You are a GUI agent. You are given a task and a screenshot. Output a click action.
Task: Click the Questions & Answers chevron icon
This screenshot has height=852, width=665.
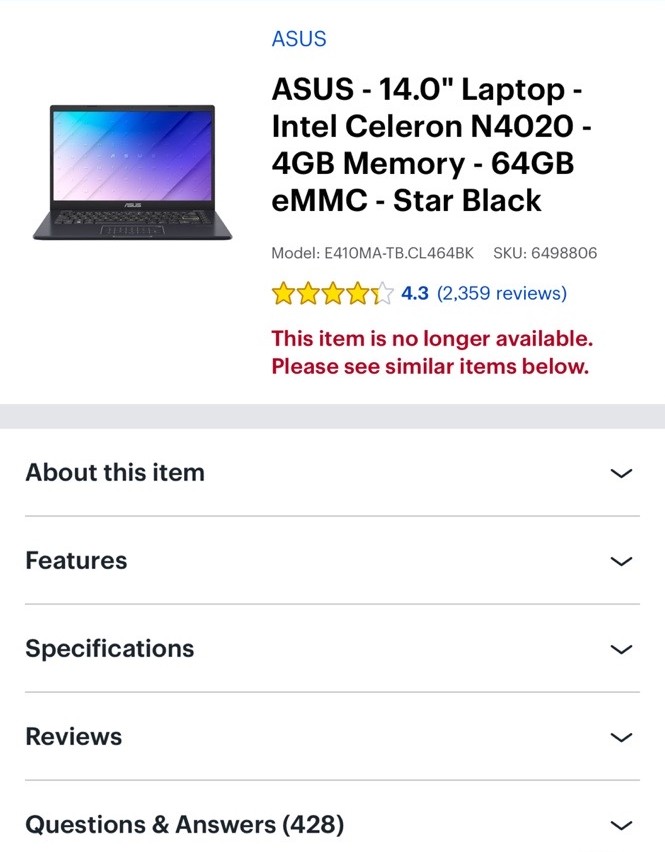(x=621, y=825)
